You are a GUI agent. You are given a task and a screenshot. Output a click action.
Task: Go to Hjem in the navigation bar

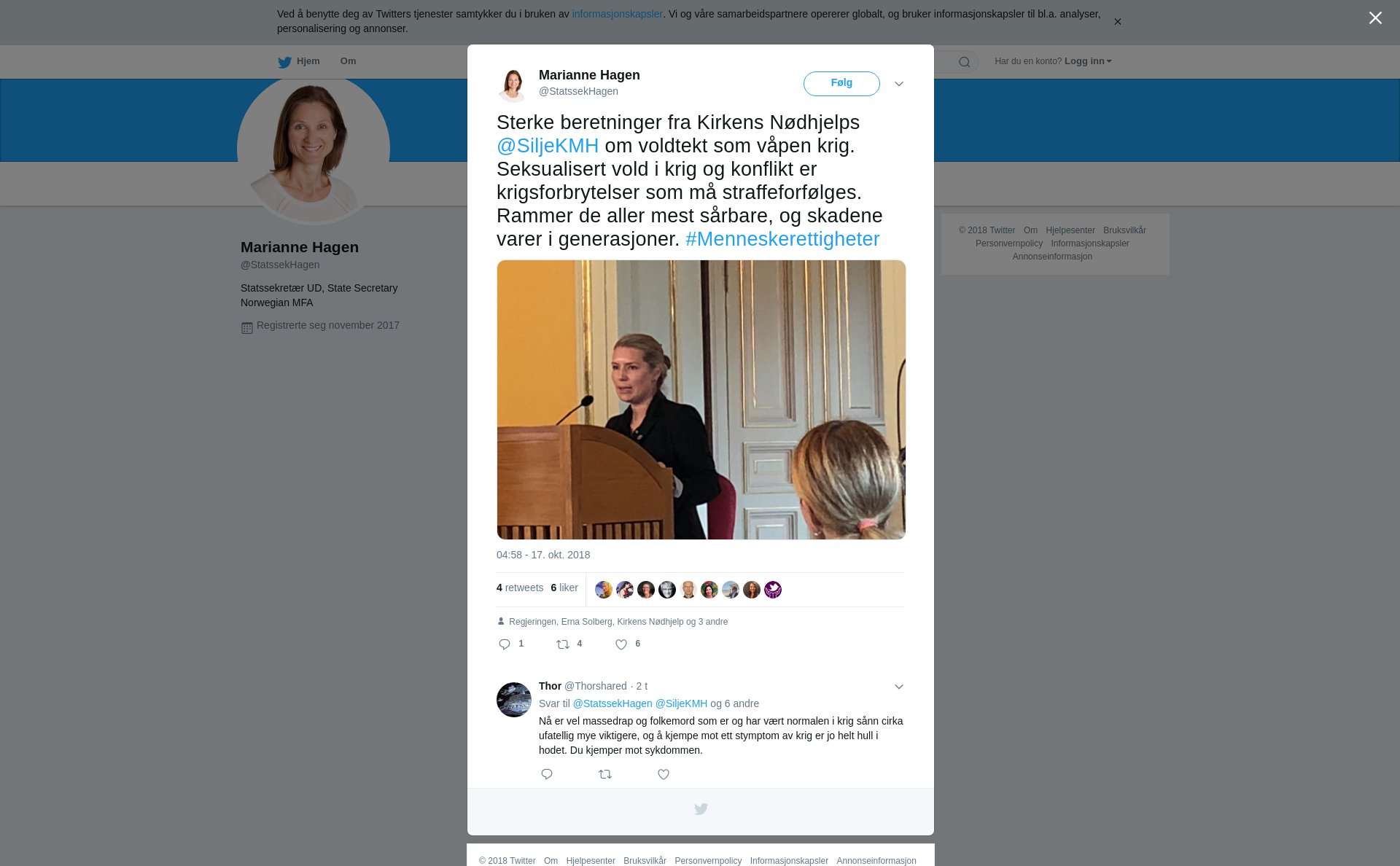pyautogui.click(x=308, y=61)
